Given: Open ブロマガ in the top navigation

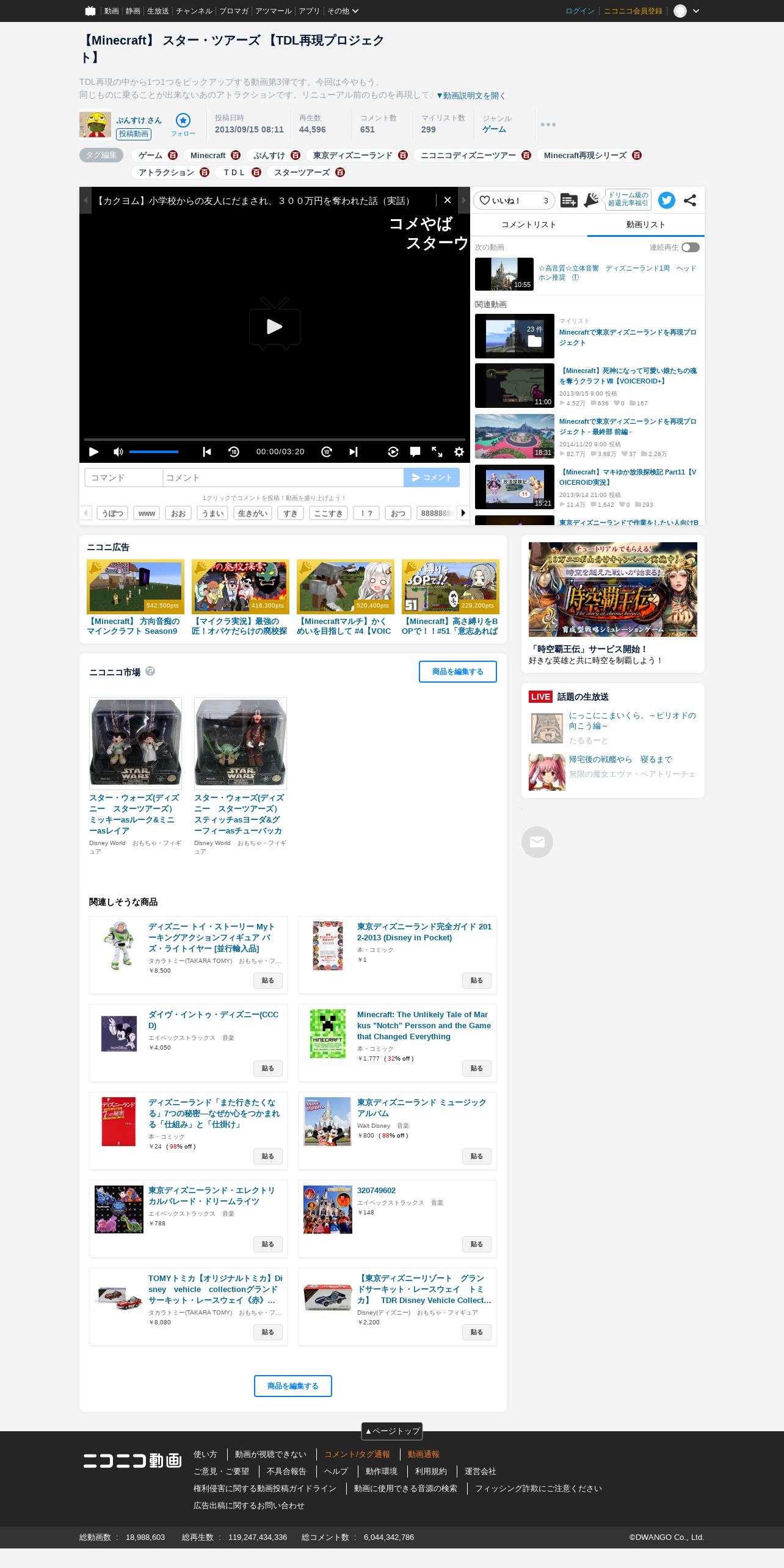Looking at the screenshot, I should [x=234, y=11].
